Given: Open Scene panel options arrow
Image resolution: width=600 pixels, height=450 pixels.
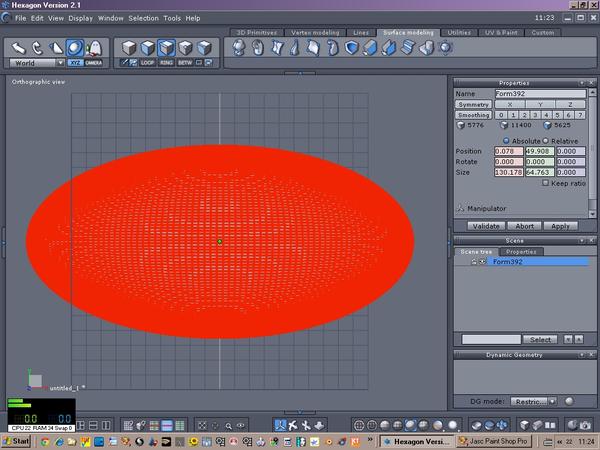Looking at the screenshot, I should pyautogui.click(x=582, y=240).
